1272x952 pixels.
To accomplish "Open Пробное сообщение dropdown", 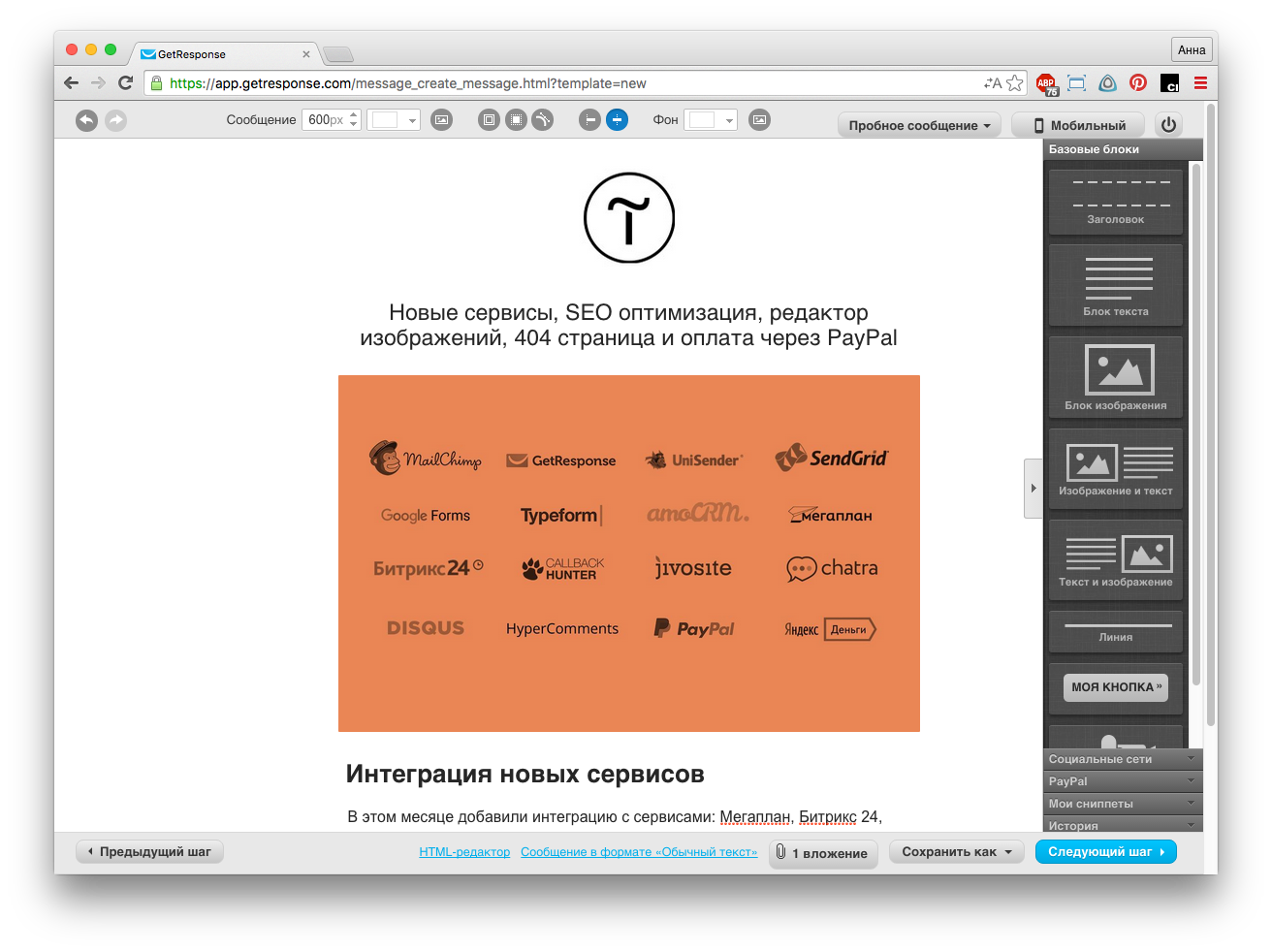I will point(919,125).
